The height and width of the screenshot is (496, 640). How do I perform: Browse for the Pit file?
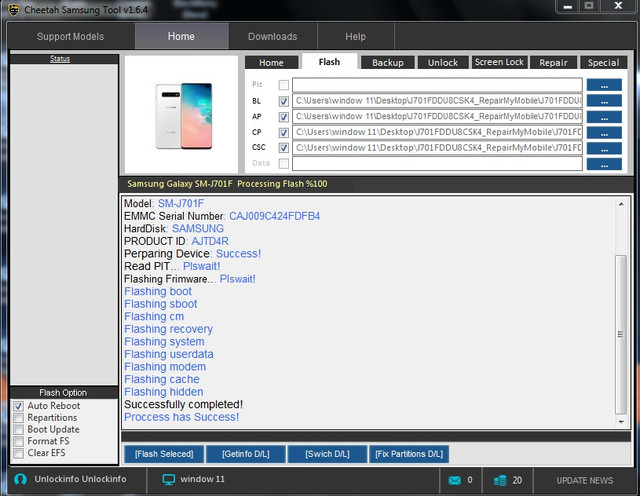pos(604,85)
